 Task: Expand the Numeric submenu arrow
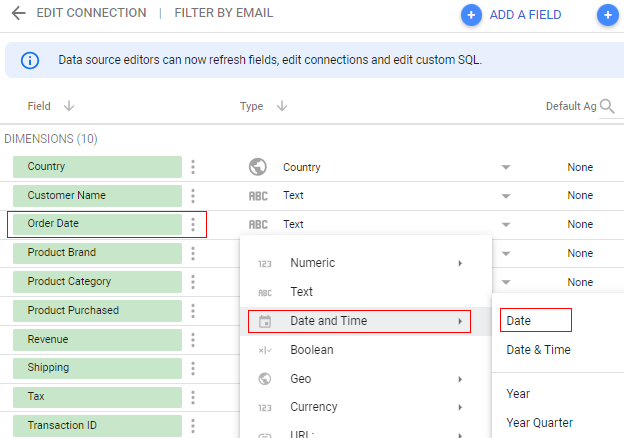click(x=460, y=263)
